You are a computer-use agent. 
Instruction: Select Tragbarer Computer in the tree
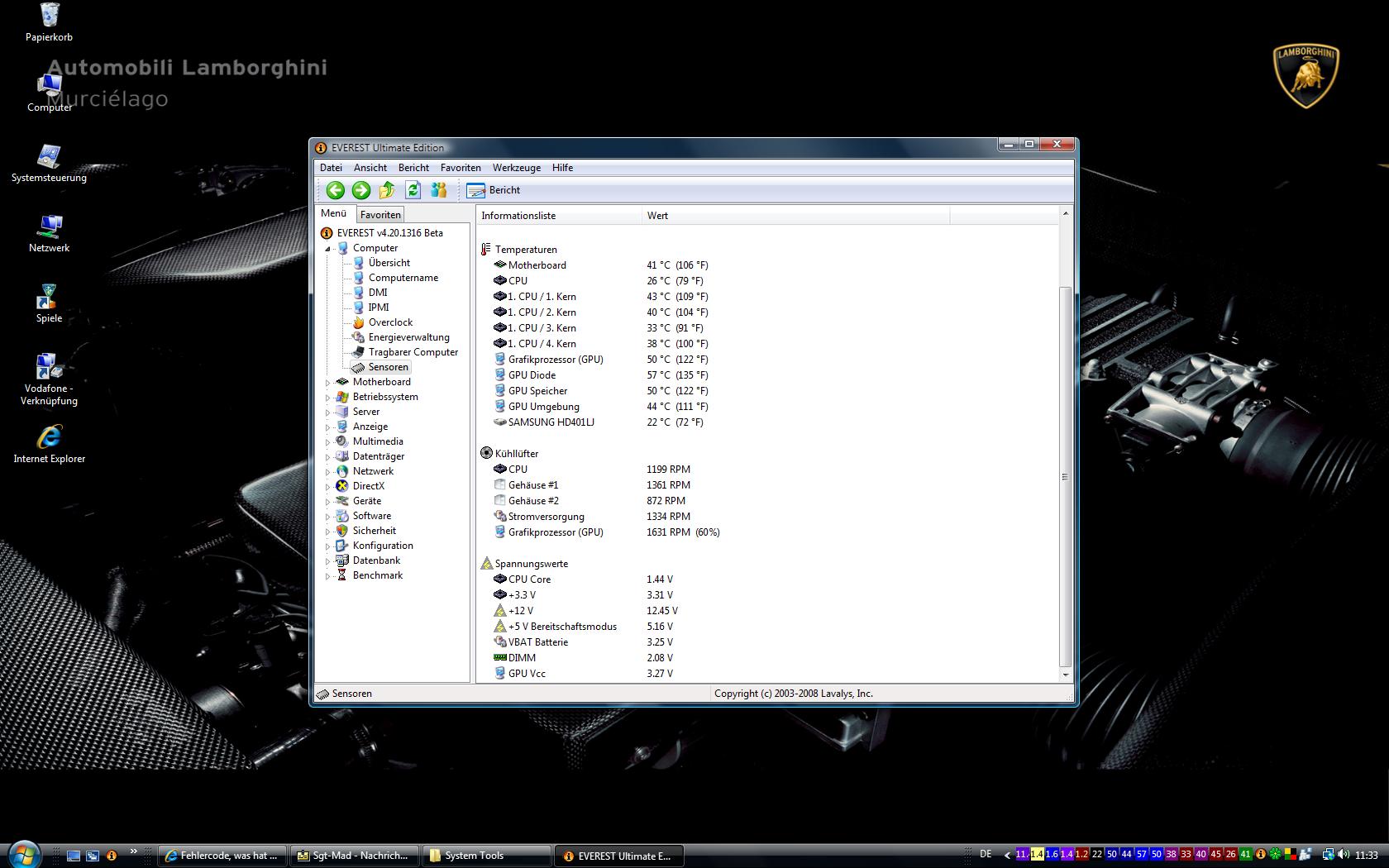coord(413,352)
